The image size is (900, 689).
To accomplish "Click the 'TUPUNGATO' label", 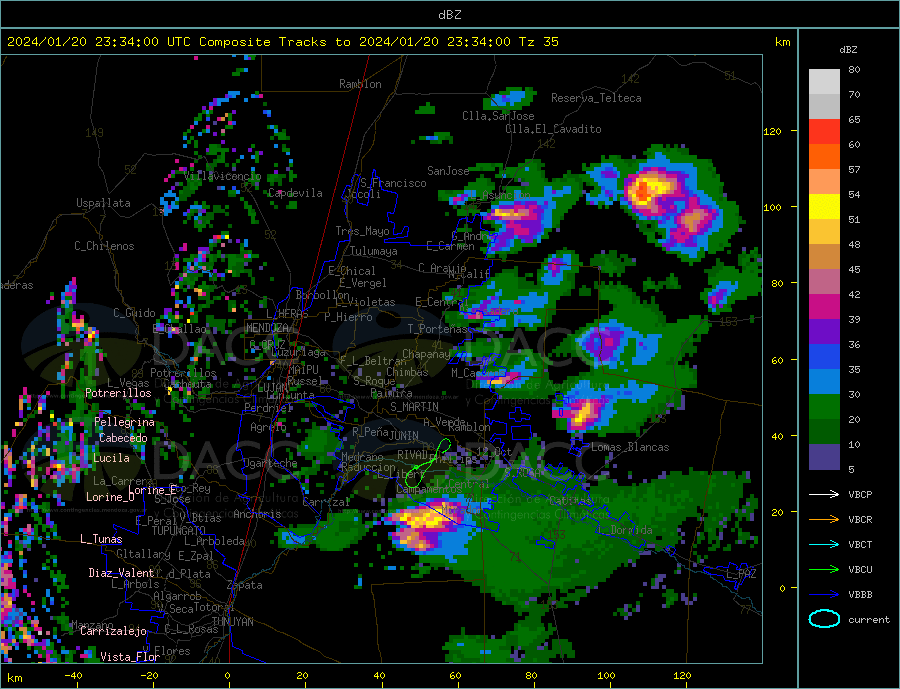I will pos(178,531).
